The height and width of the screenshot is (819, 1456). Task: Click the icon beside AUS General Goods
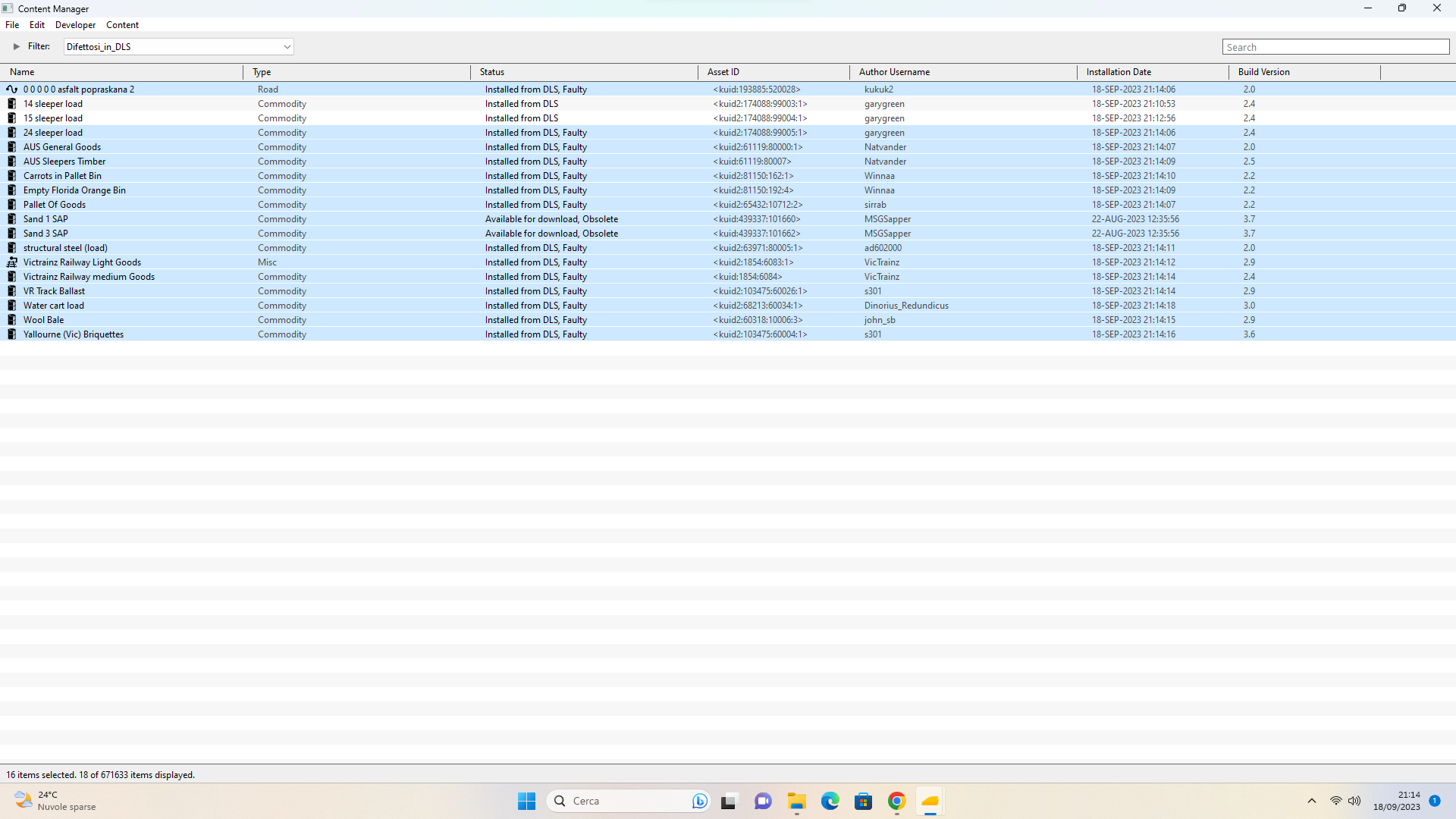(11, 147)
